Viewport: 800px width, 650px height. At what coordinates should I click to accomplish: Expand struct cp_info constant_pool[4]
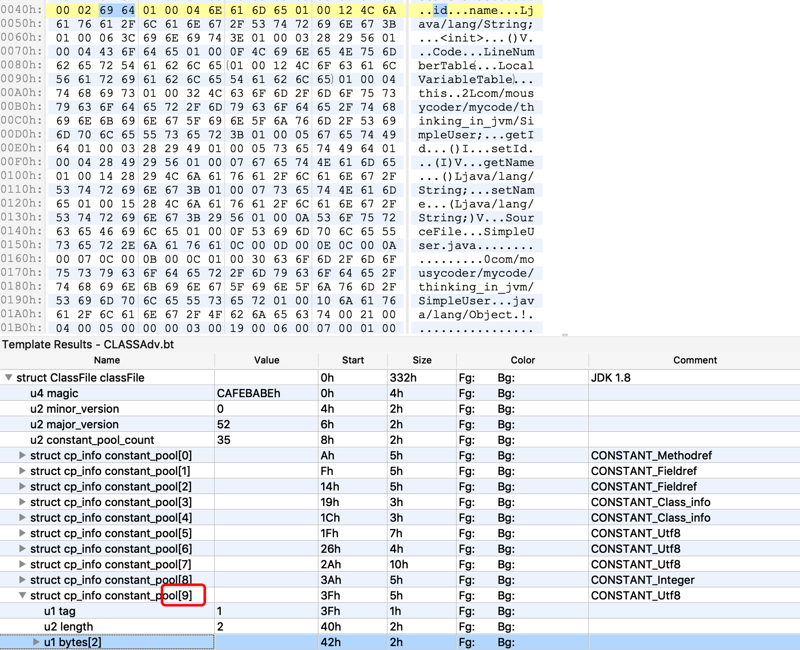point(22,517)
